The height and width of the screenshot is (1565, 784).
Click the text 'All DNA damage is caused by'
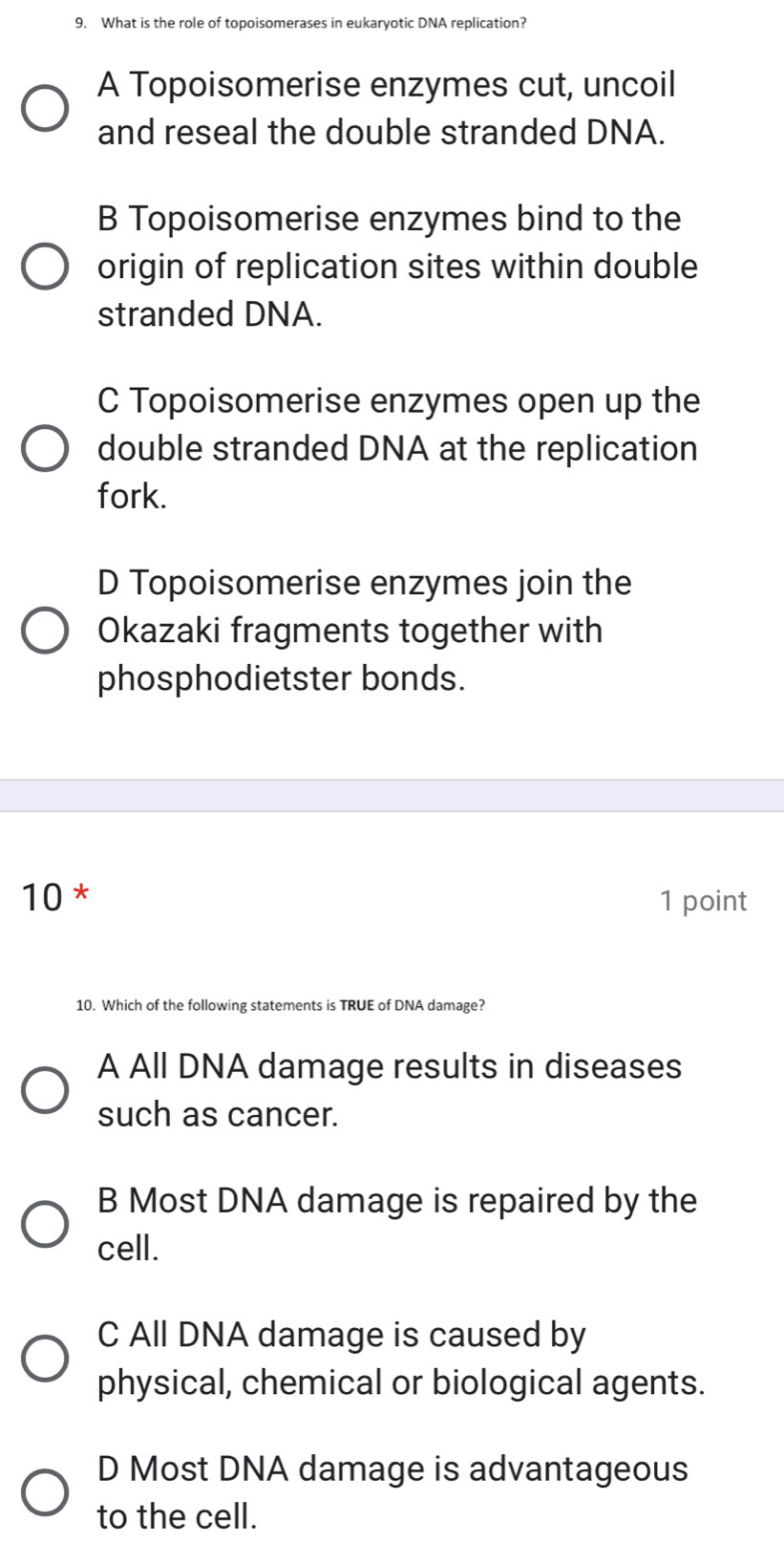click(342, 1335)
